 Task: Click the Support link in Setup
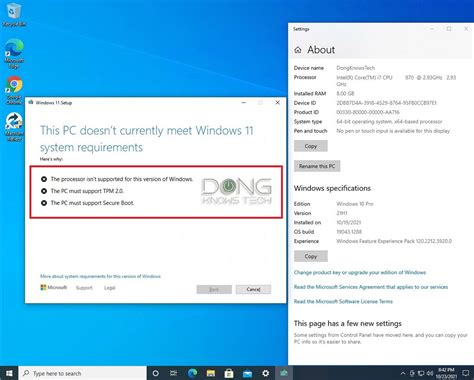coord(84,288)
